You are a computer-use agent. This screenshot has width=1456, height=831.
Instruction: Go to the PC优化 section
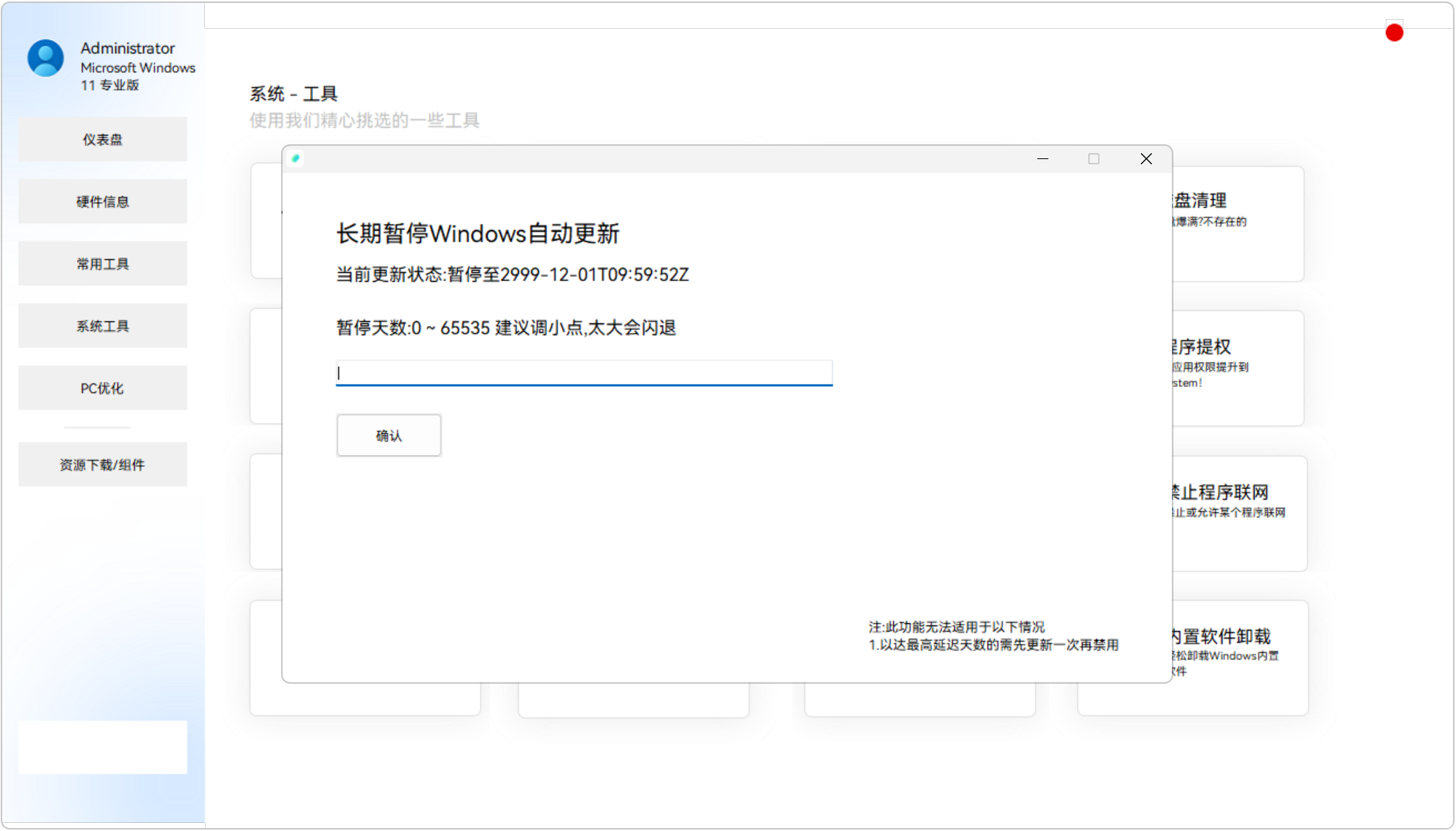click(102, 388)
